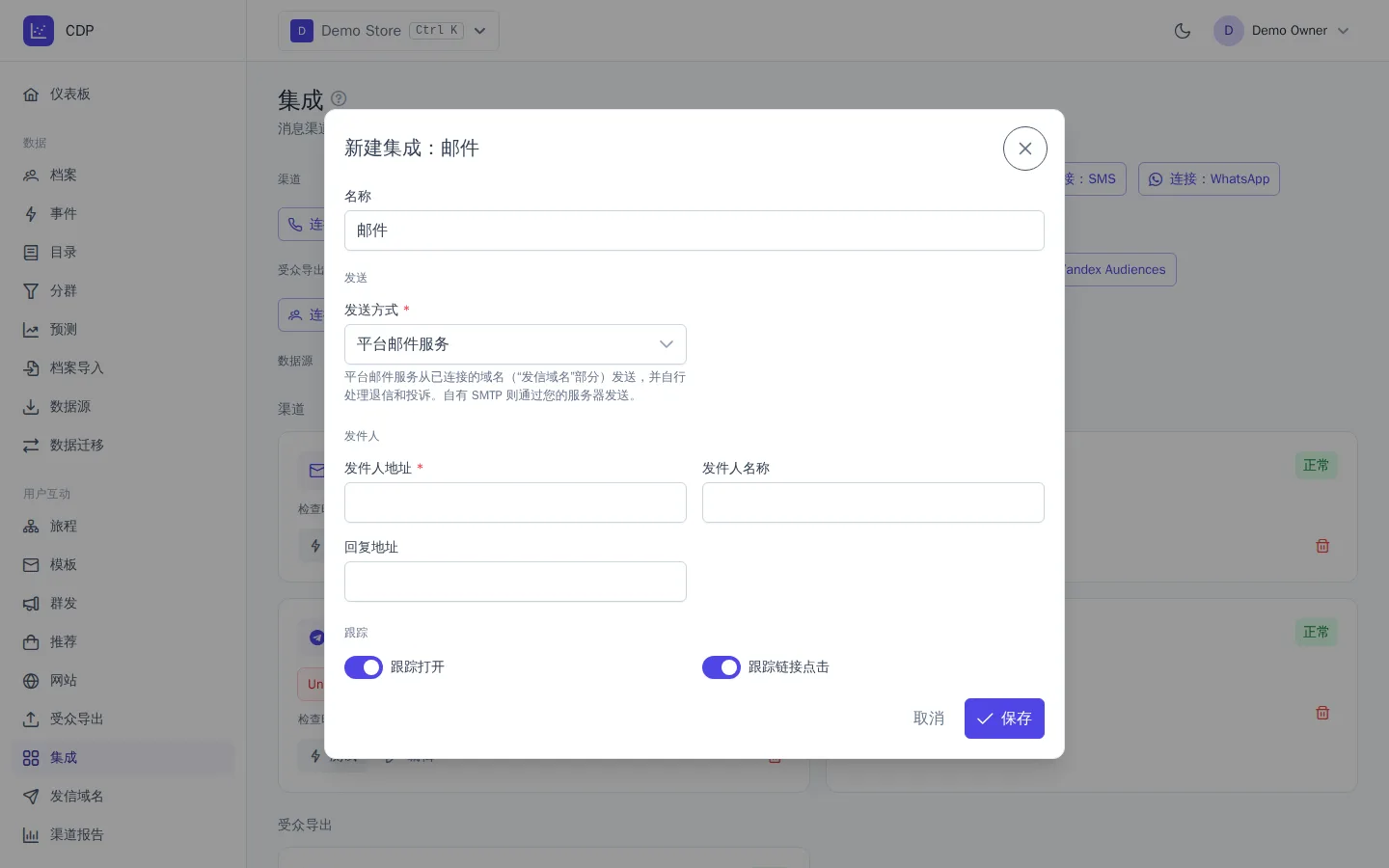Screen dimensions: 1389x868
Task: Toggle the 跟踪打开 switch
Action: coord(364,667)
